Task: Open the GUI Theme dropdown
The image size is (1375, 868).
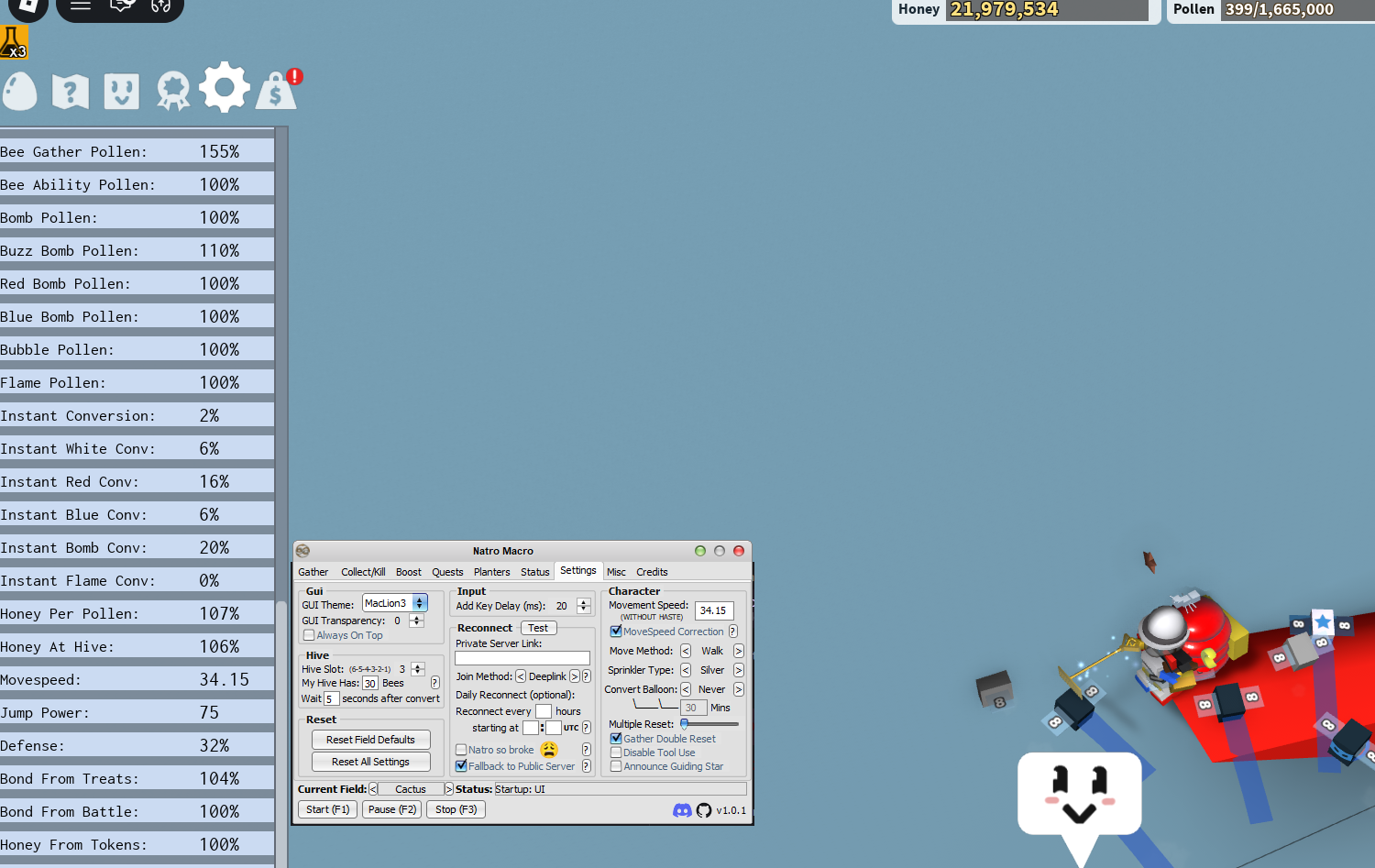Action: tap(395, 603)
